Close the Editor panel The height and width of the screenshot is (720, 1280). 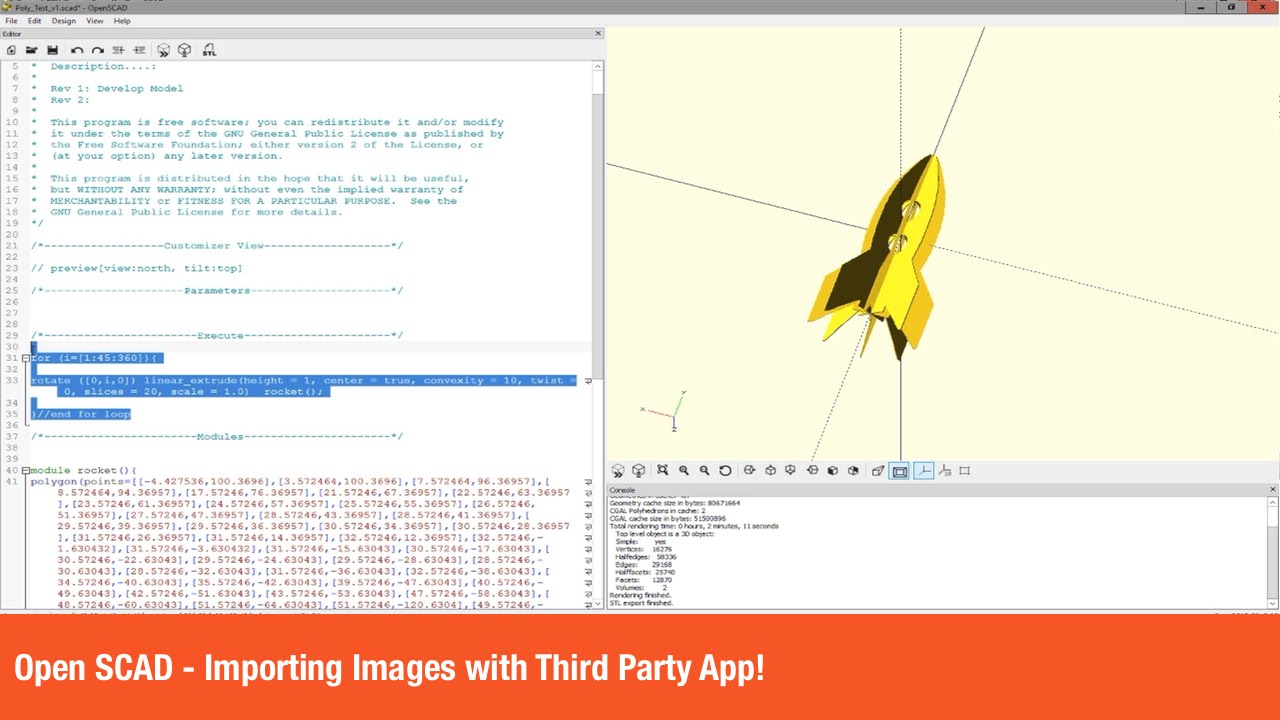tap(599, 33)
